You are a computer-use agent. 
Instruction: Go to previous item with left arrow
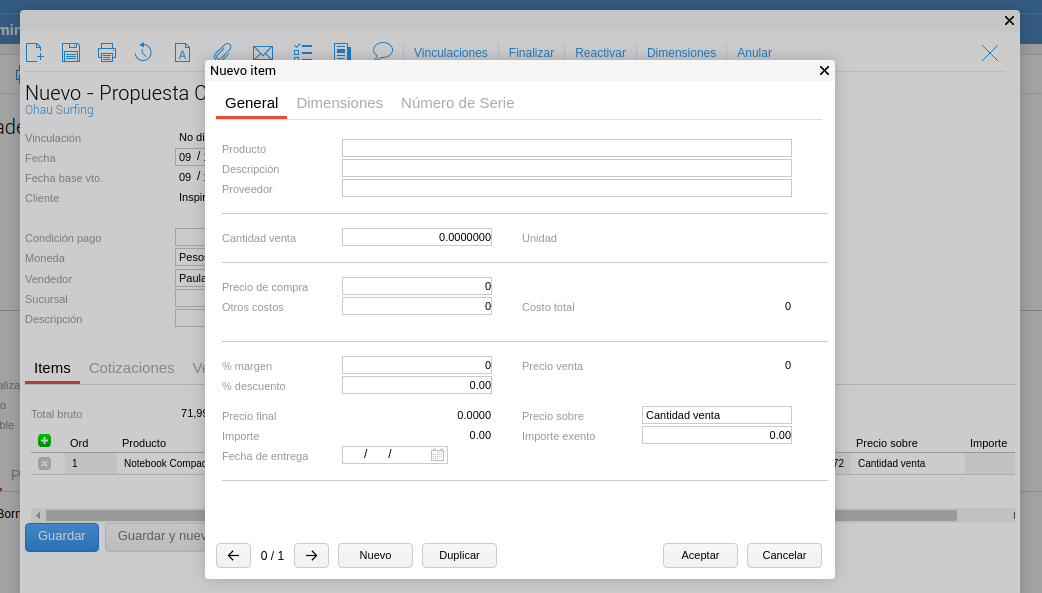click(233, 556)
